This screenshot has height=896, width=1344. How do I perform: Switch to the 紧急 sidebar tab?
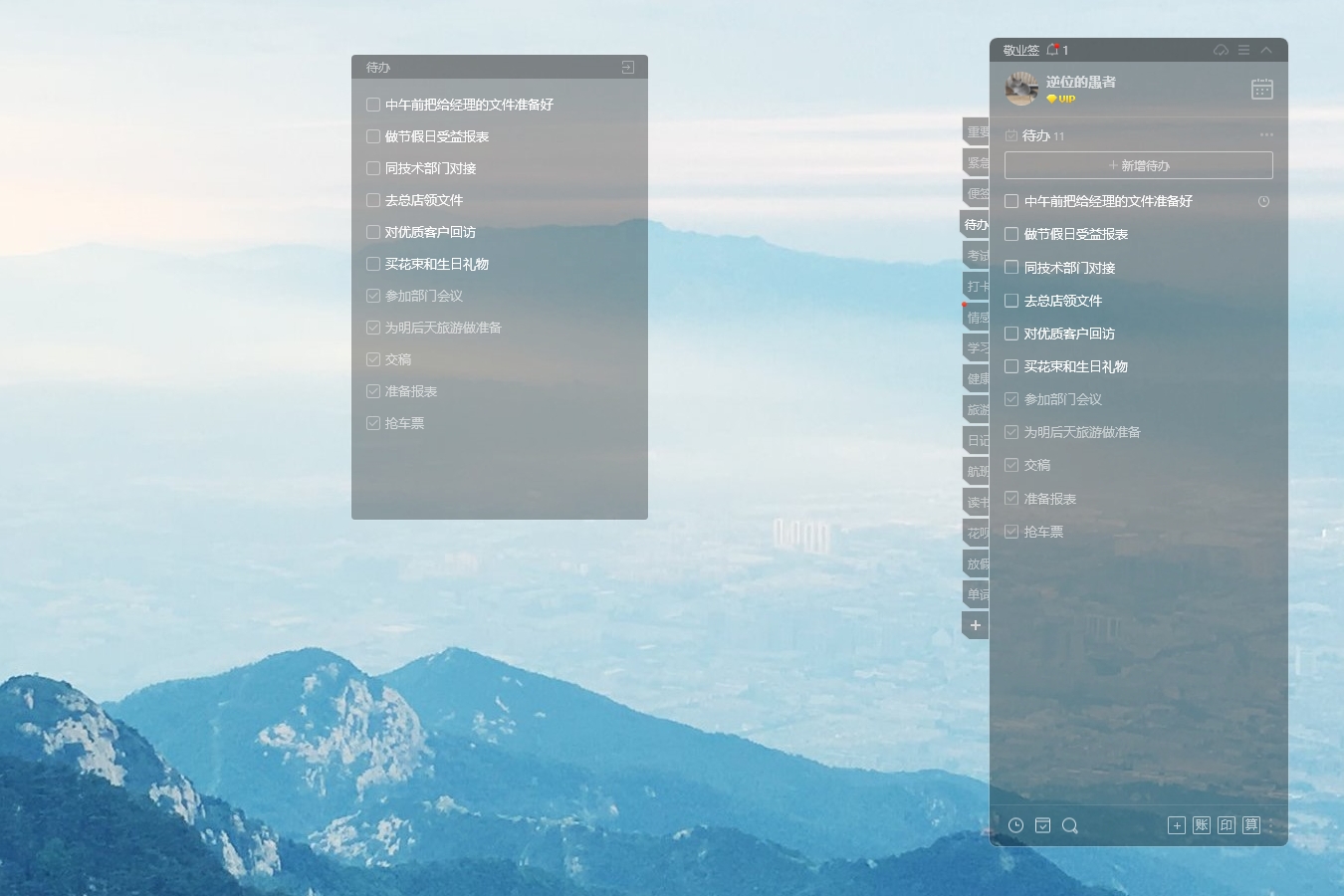coord(976,162)
